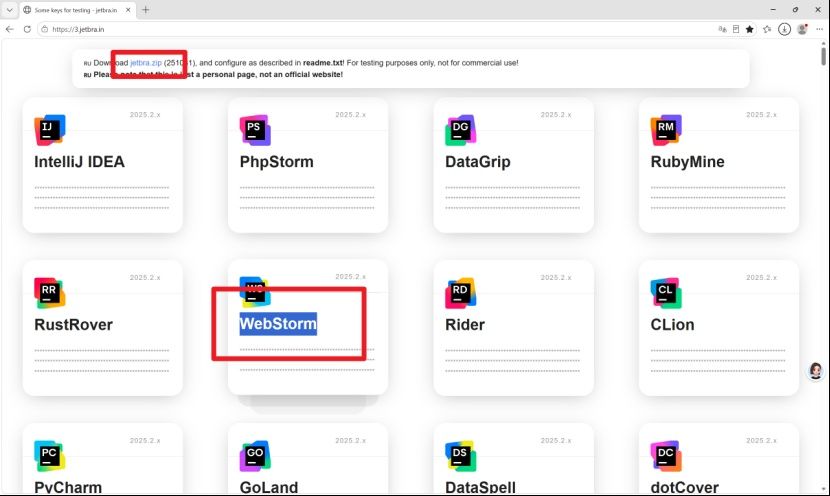The height and width of the screenshot is (496, 830).
Task: Open the browser settings and more menu
Action: [x=819, y=29]
